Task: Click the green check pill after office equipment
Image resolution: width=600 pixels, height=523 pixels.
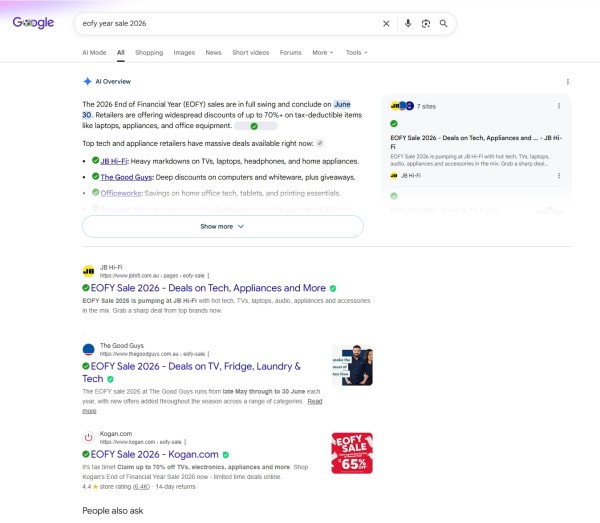Action: pyautogui.click(x=255, y=126)
